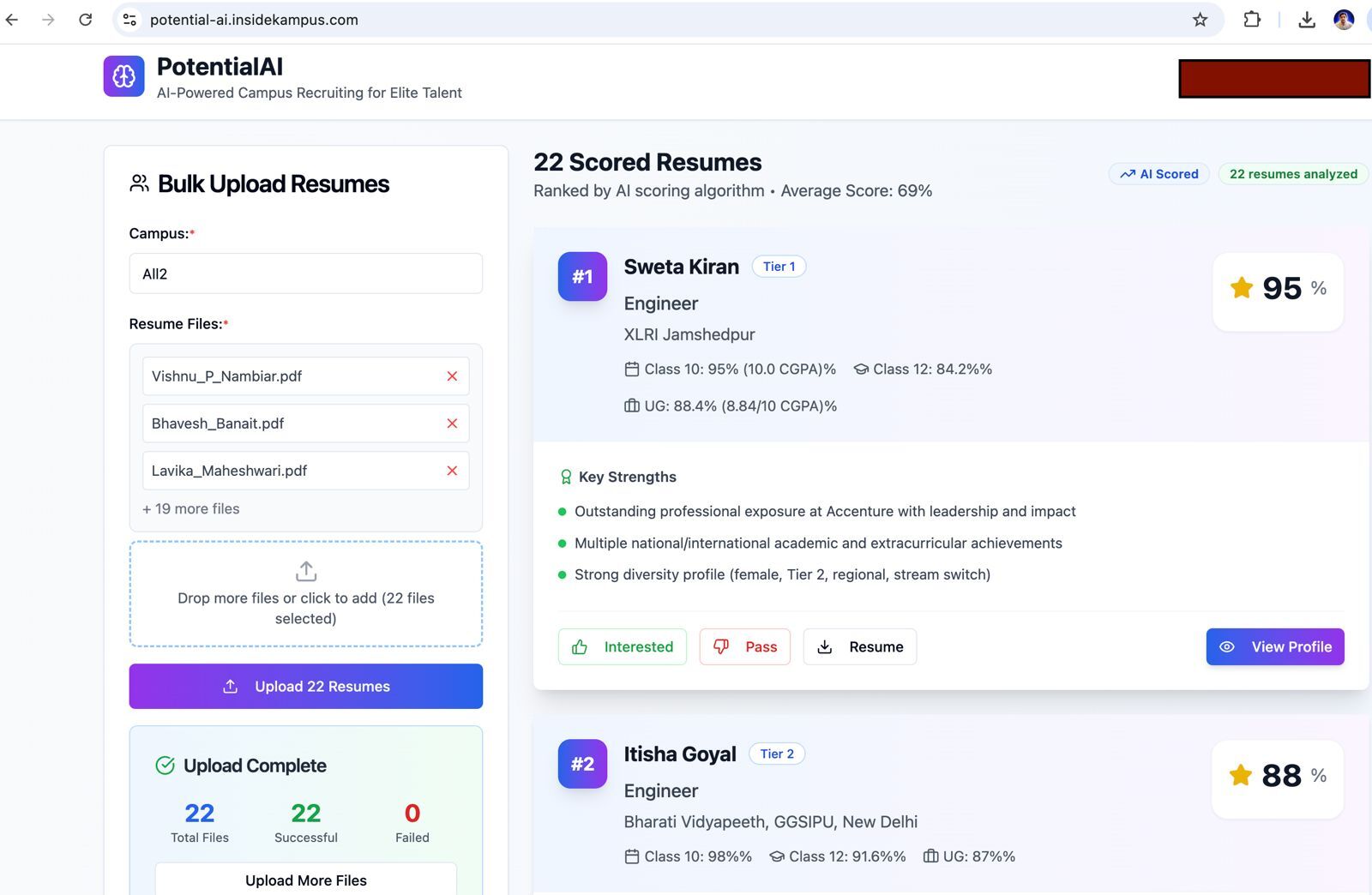The width and height of the screenshot is (1372, 895).
Task: Click the upload arrow icon in the drop zone
Action: click(306, 571)
